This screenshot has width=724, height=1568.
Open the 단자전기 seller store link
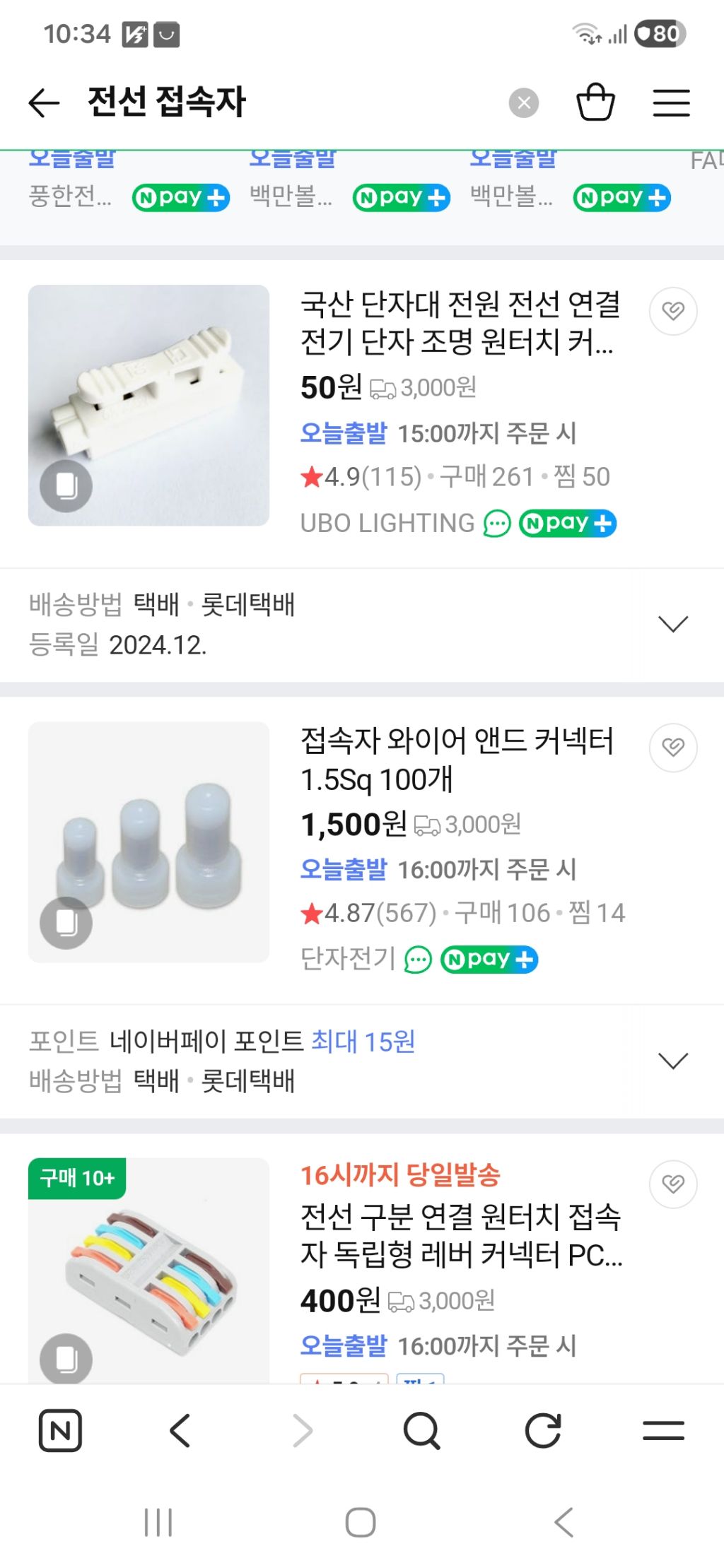pyautogui.click(x=347, y=959)
